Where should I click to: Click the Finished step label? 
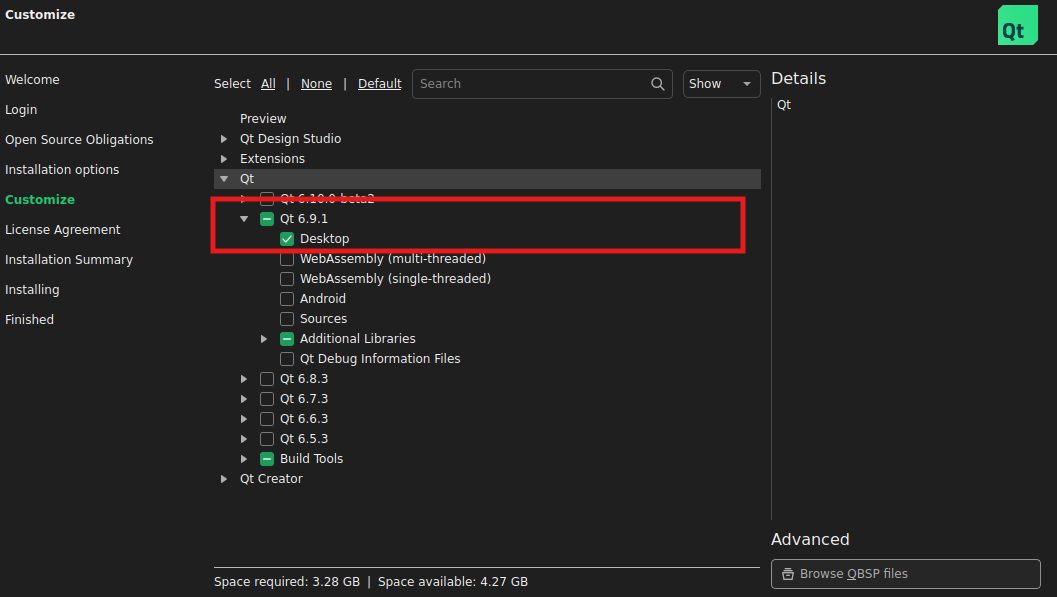pyautogui.click(x=30, y=319)
